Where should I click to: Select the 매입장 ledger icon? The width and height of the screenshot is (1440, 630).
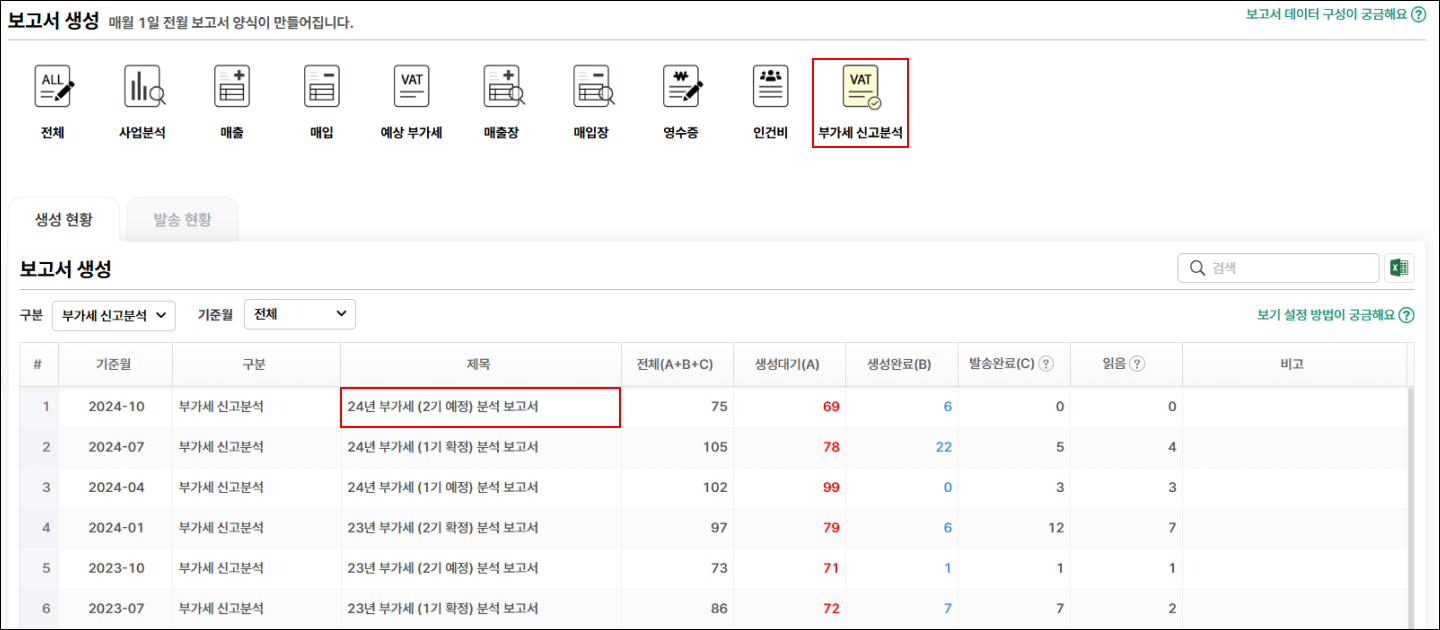click(x=593, y=88)
